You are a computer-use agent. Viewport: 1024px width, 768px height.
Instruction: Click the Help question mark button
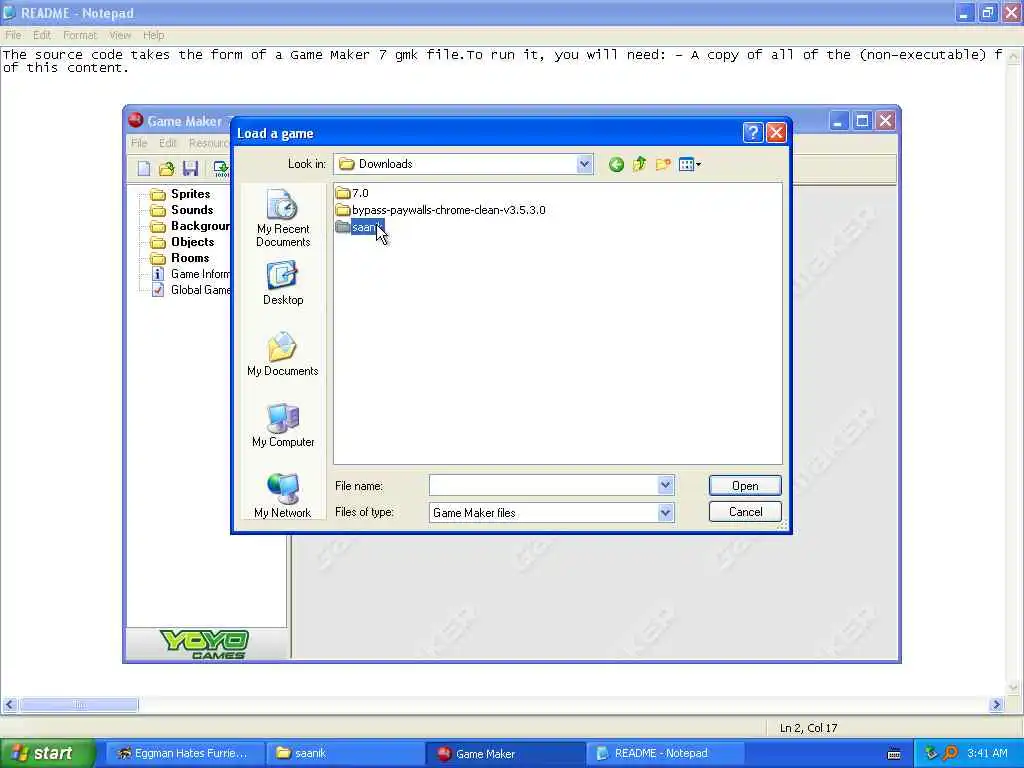[752, 133]
